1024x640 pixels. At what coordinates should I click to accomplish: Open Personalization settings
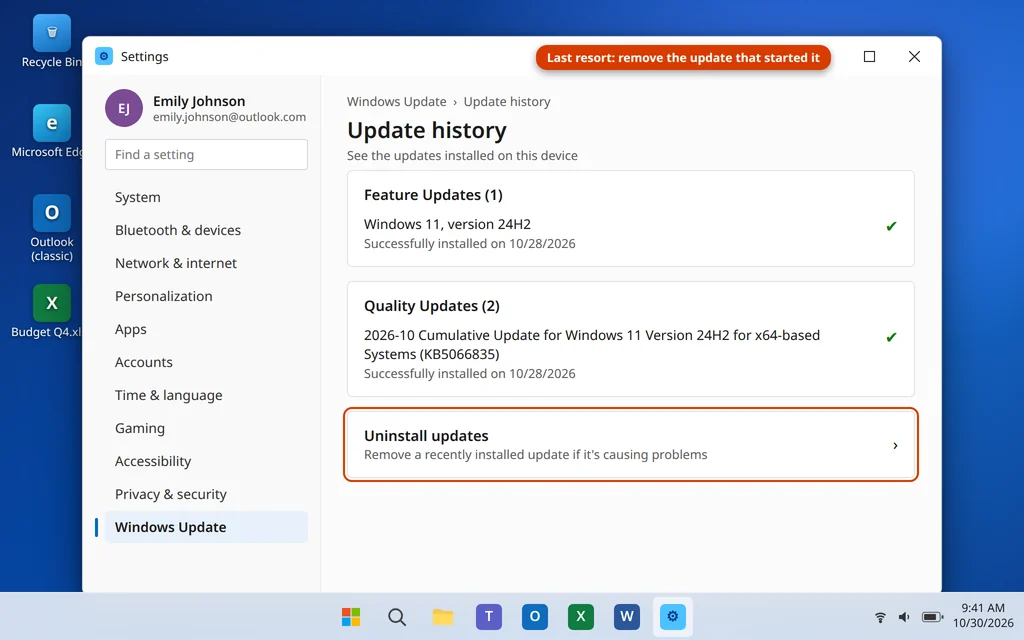[206, 296]
